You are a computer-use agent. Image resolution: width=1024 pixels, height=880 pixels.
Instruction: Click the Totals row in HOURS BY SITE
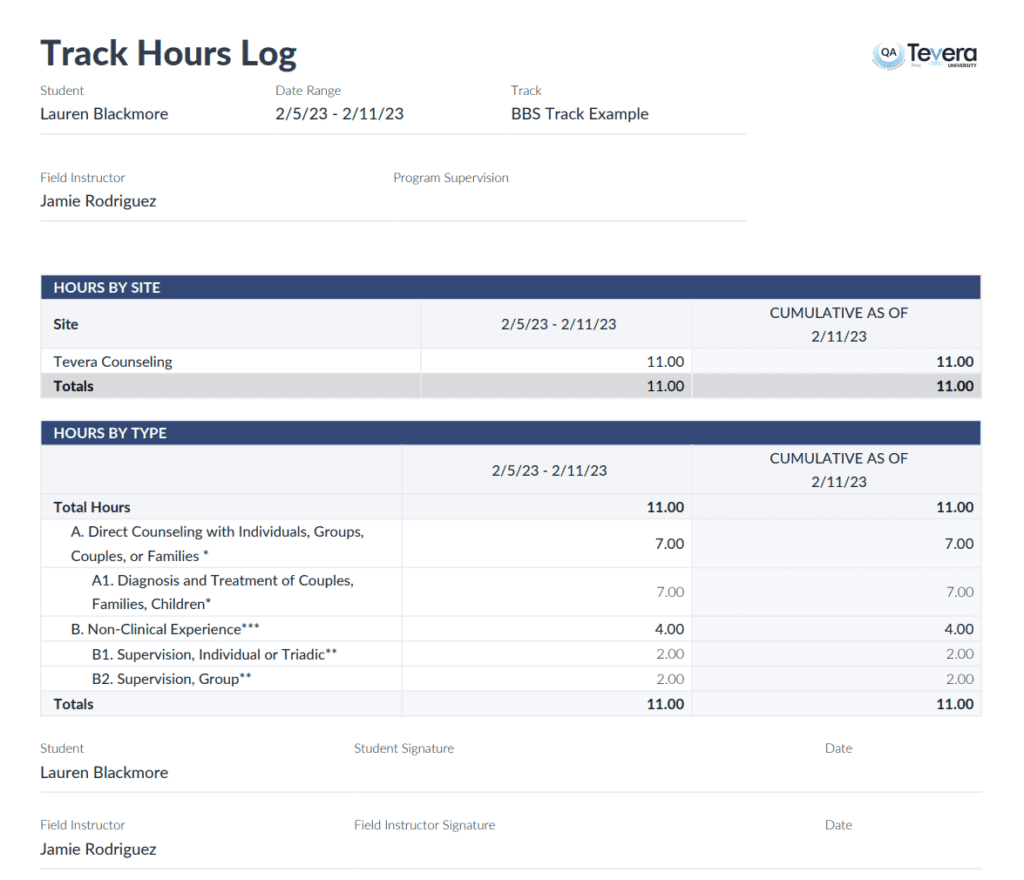tap(70, 386)
